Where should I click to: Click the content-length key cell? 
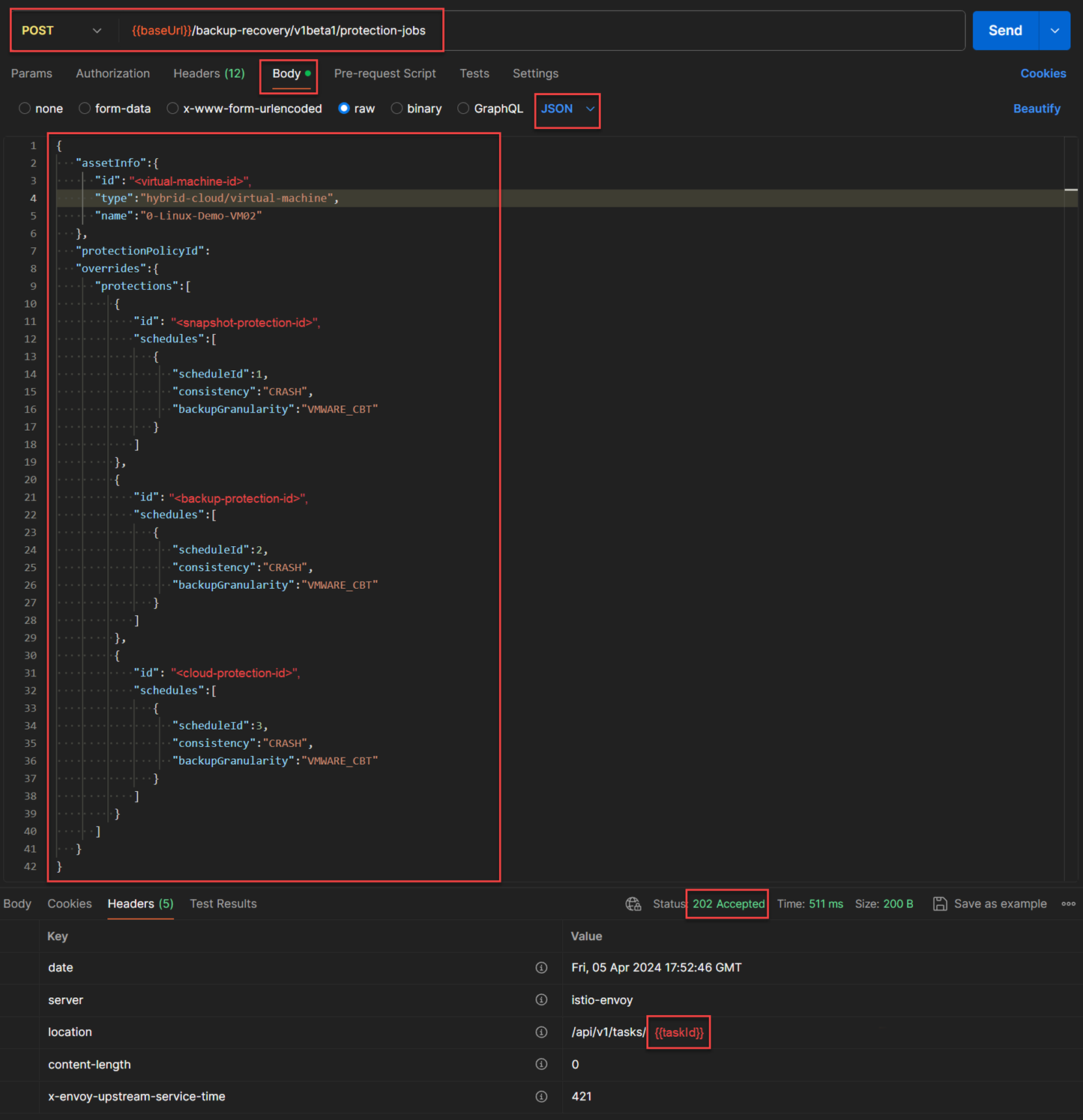(89, 1065)
